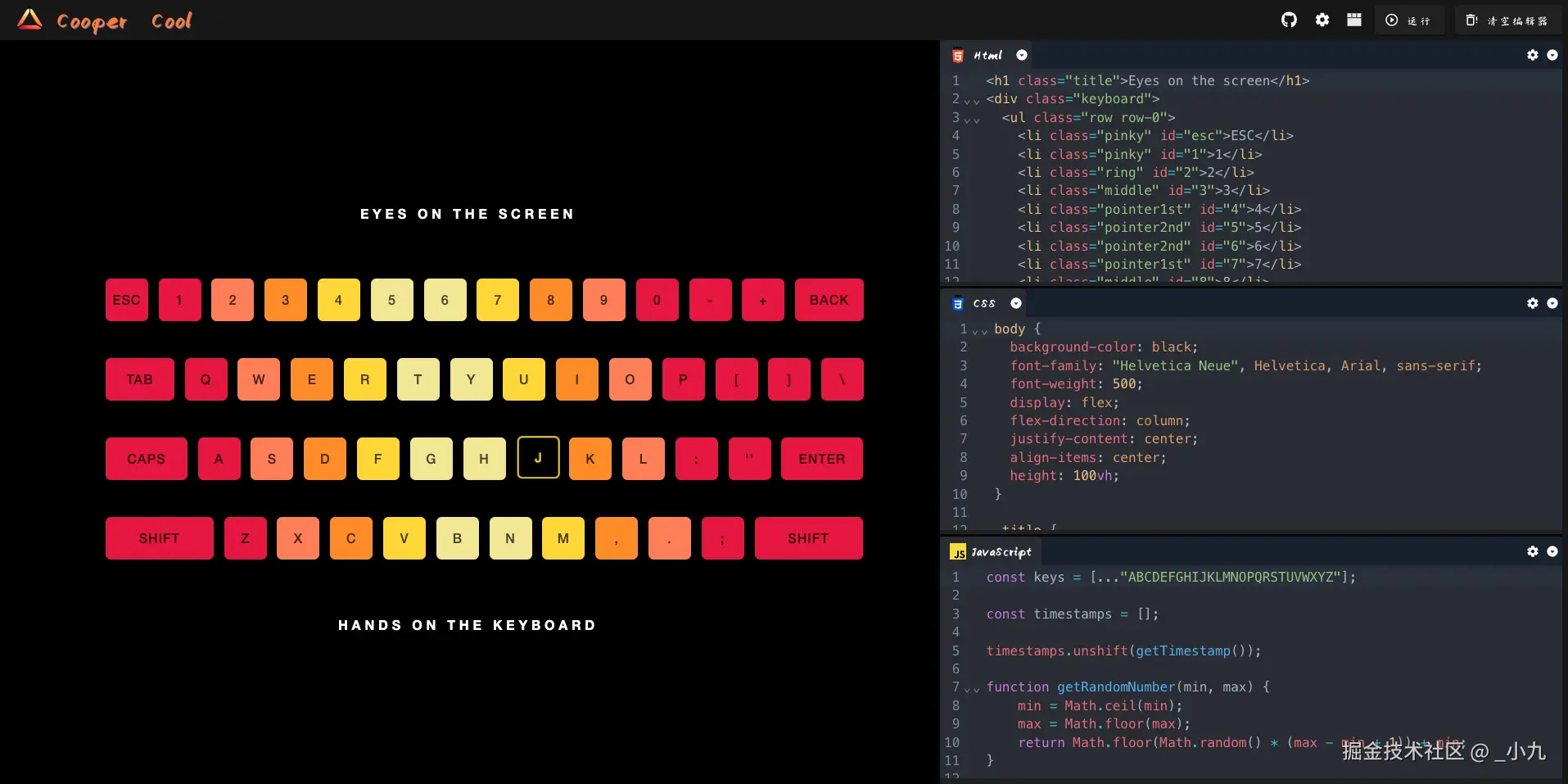
Task: Click the footer text "HANDS ON THE KEYBOARD"
Action: [468, 625]
